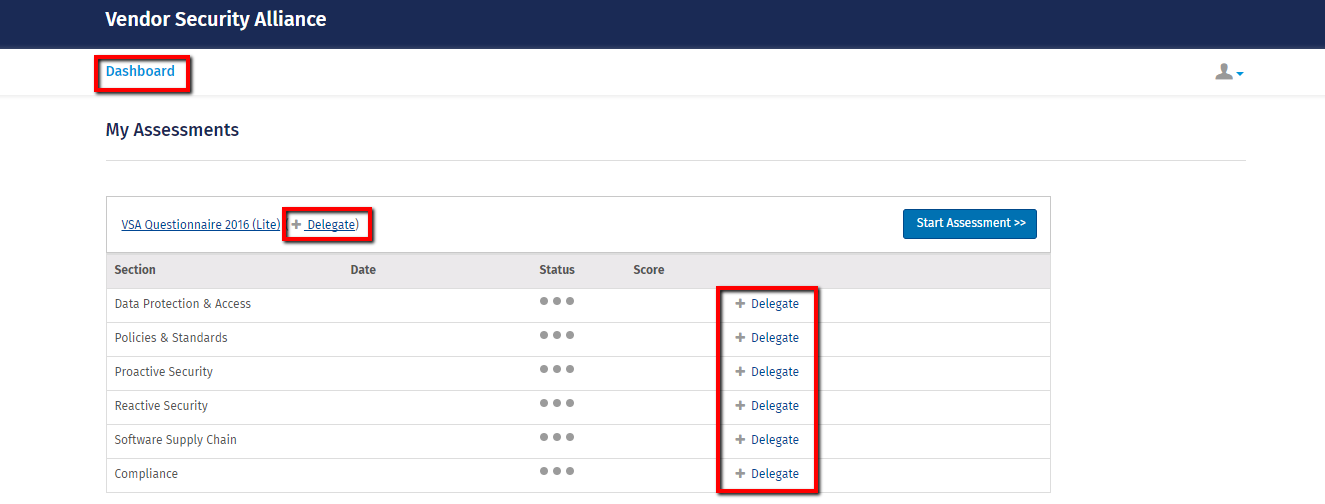Go to the Dashboard tab

pos(140,71)
